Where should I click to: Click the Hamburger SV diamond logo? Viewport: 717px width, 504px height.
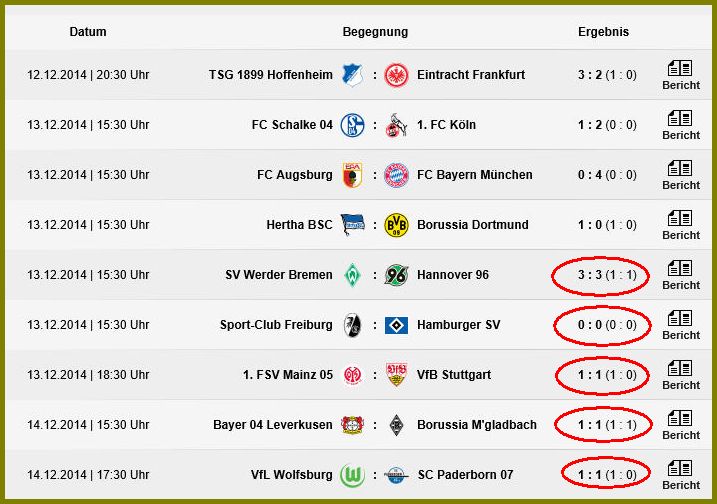396,325
